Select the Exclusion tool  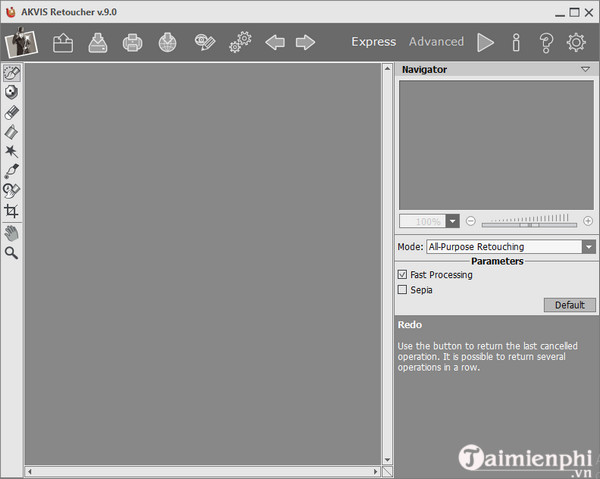11,92
